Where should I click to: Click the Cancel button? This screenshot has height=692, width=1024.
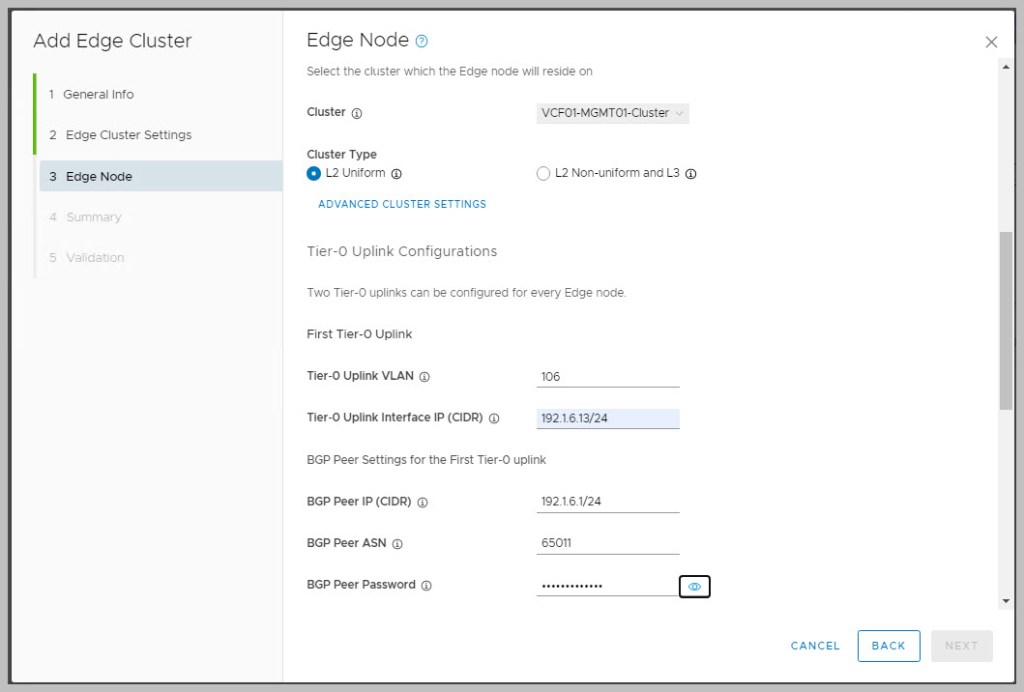click(815, 646)
